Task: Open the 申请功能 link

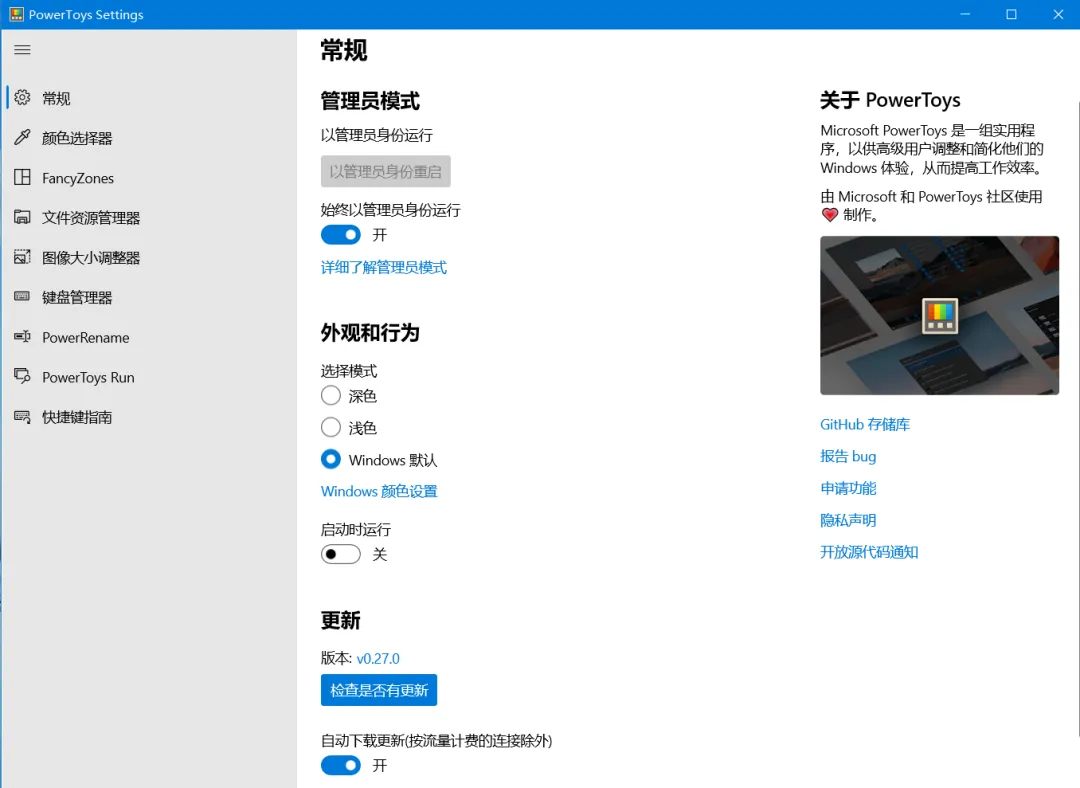Action: point(848,488)
